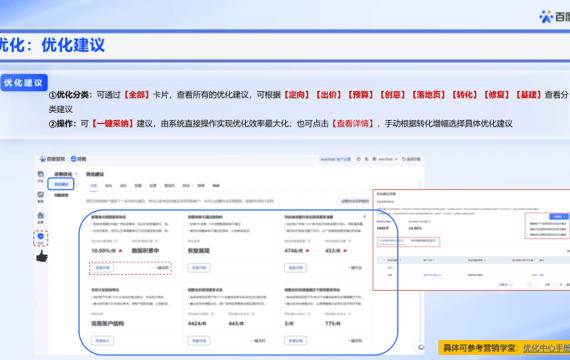Expand the blue 一键采纳 dropdown in detail panel
570x360 pixels.
[x=558, y=216]
